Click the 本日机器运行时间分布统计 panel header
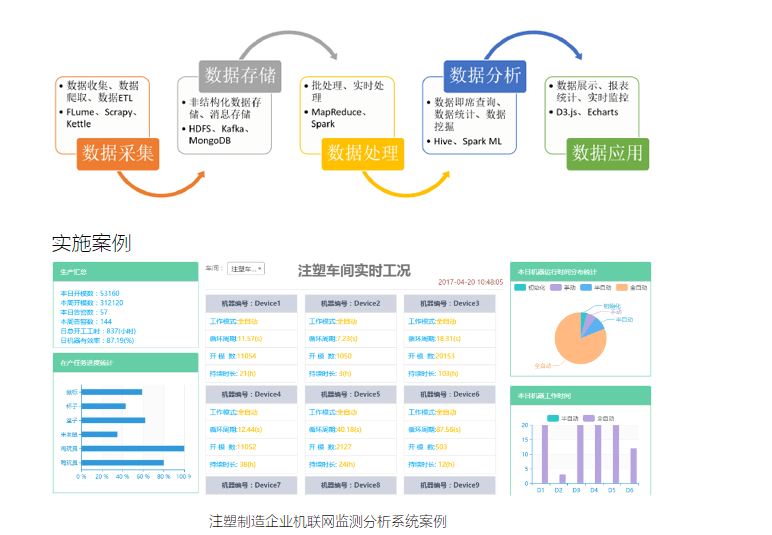This screenshot has height=535, width=772. (x=580, y=271)
